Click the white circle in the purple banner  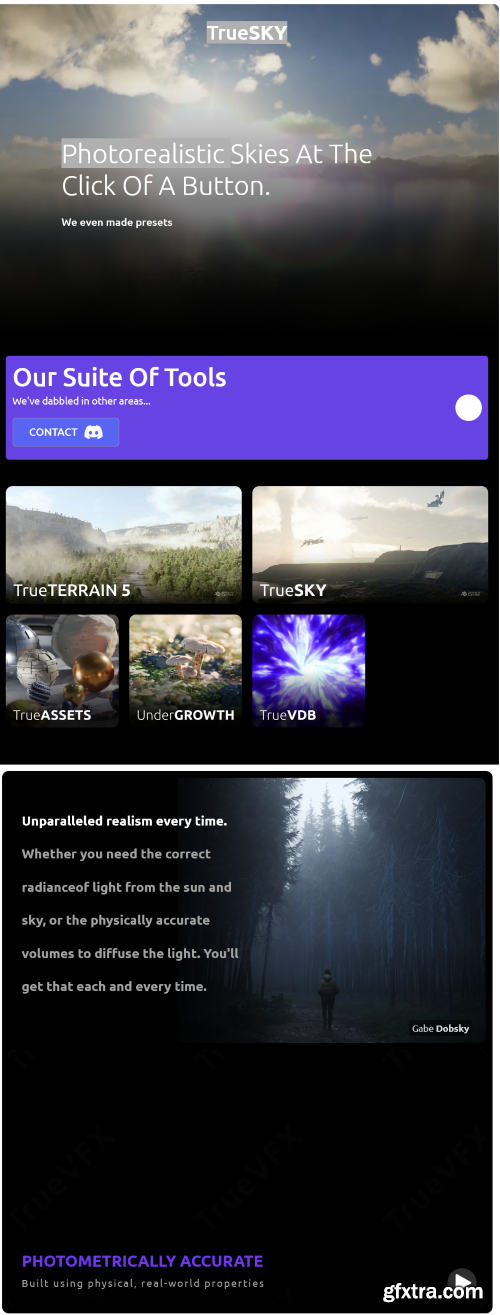point(468,408)
